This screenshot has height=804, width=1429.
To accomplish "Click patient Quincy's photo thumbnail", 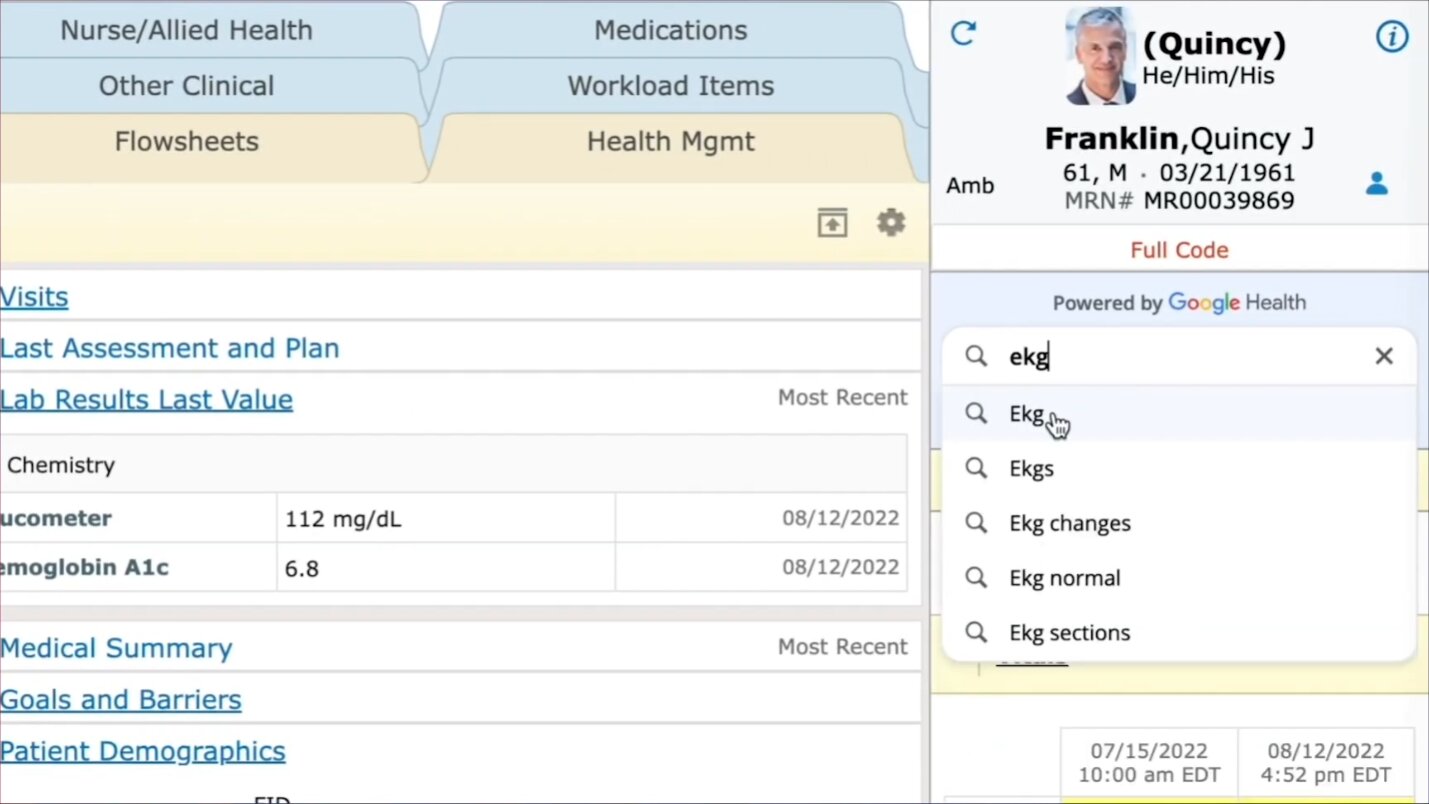I will [x=1100, y=56].
